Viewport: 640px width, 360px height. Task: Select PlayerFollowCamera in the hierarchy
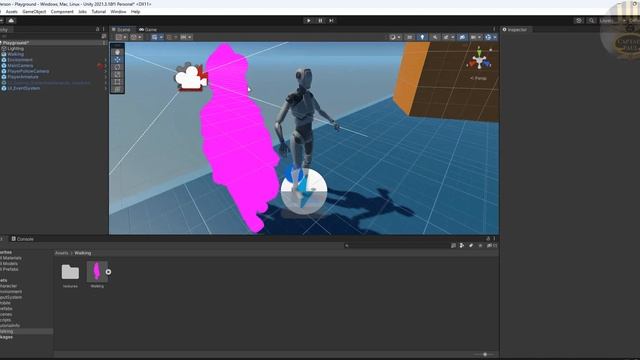point(28,71)
